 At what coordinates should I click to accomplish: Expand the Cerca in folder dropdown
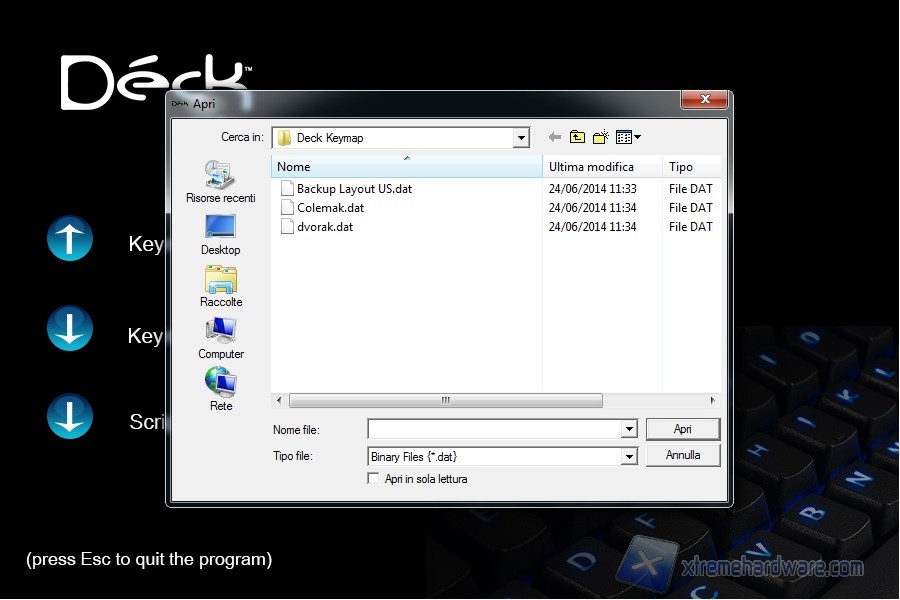click(x=520, y=138)
